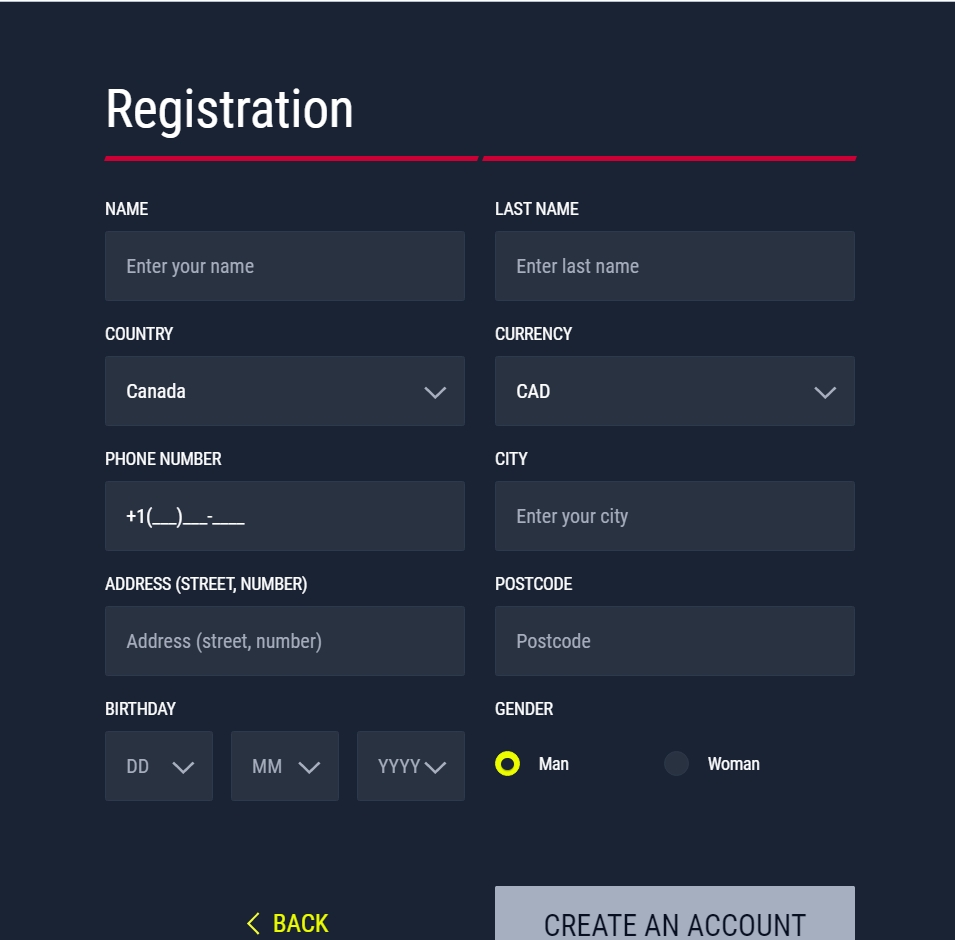
Task: Select the Woman gender radio button
Action: (676, 763)
